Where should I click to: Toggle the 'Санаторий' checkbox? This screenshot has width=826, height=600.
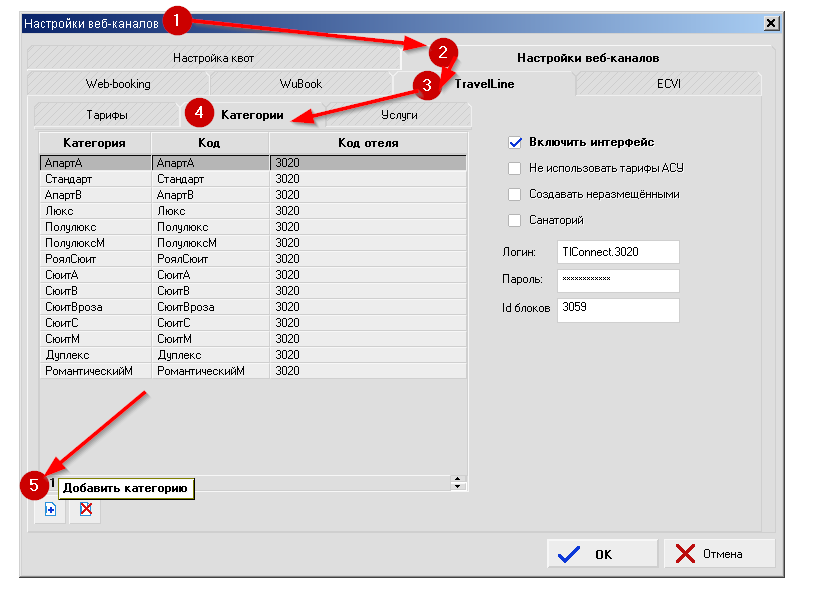(515, 220)
